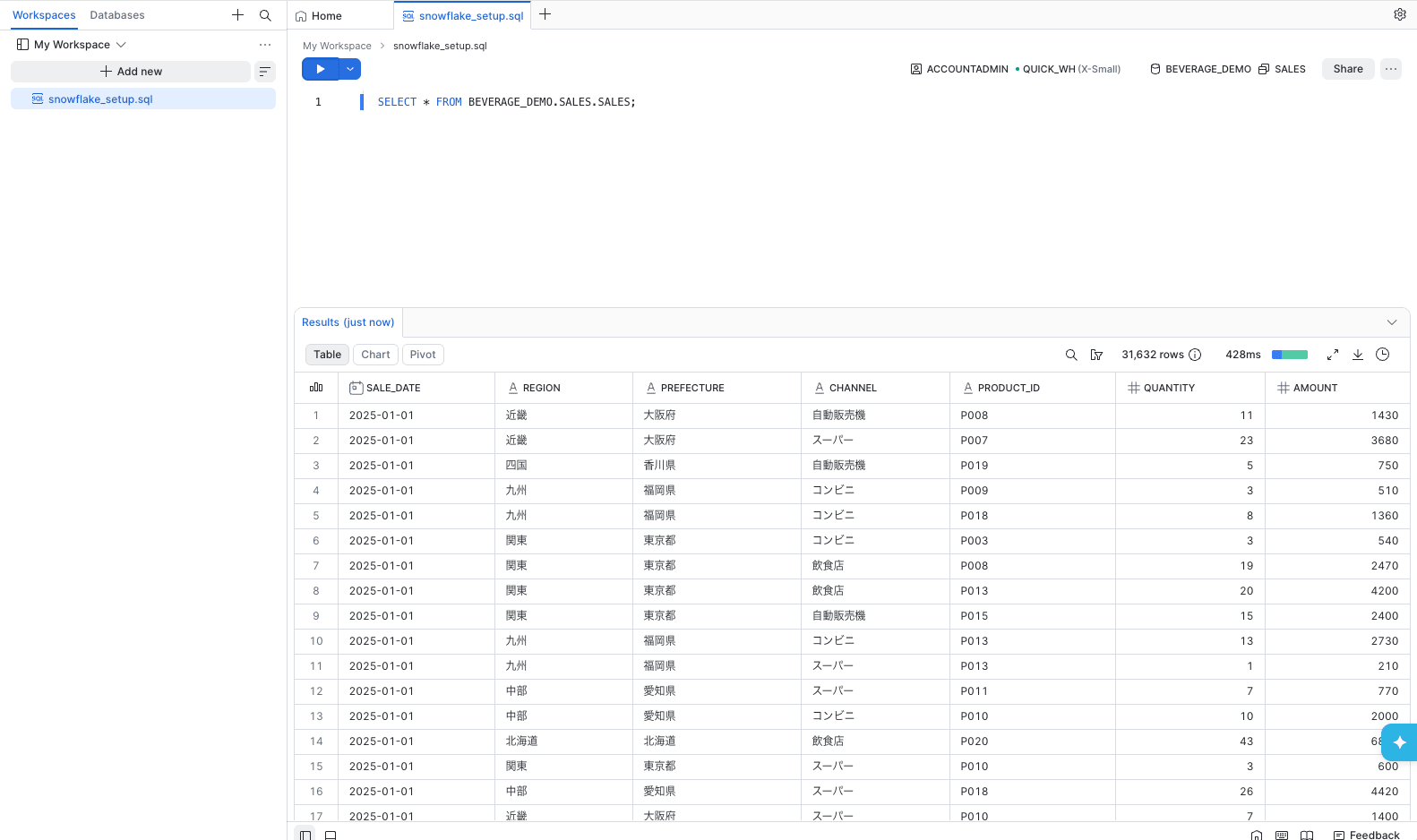The image size is (1417, 840).
Task: Collapse the results panel chevron
Action: click(x=1392, y=322)
